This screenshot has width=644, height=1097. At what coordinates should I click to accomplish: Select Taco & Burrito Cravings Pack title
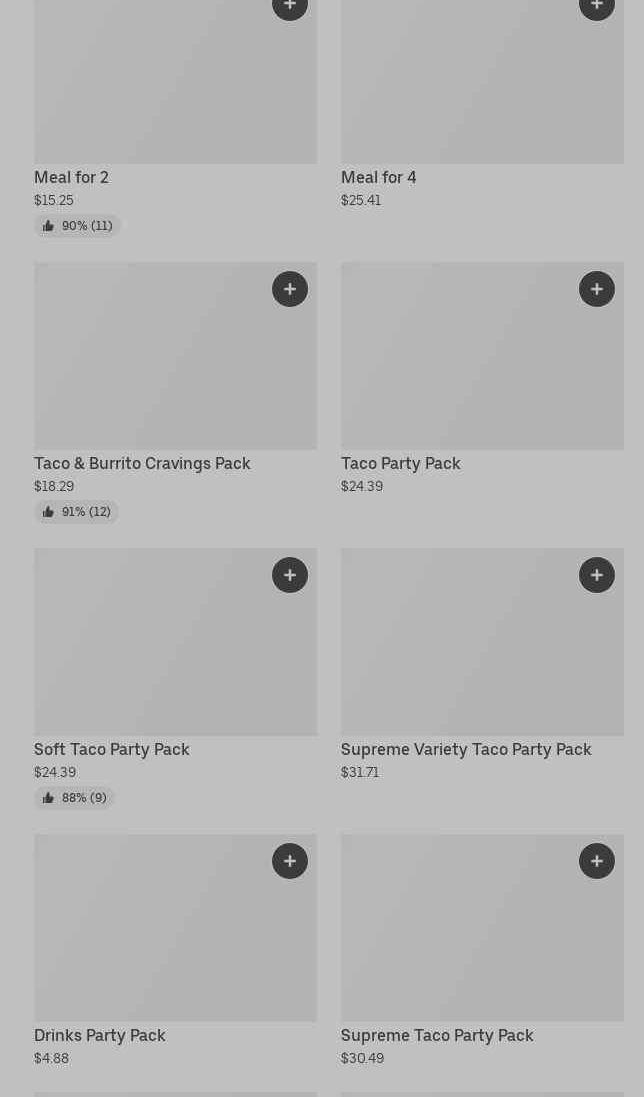tap(142, 463)
